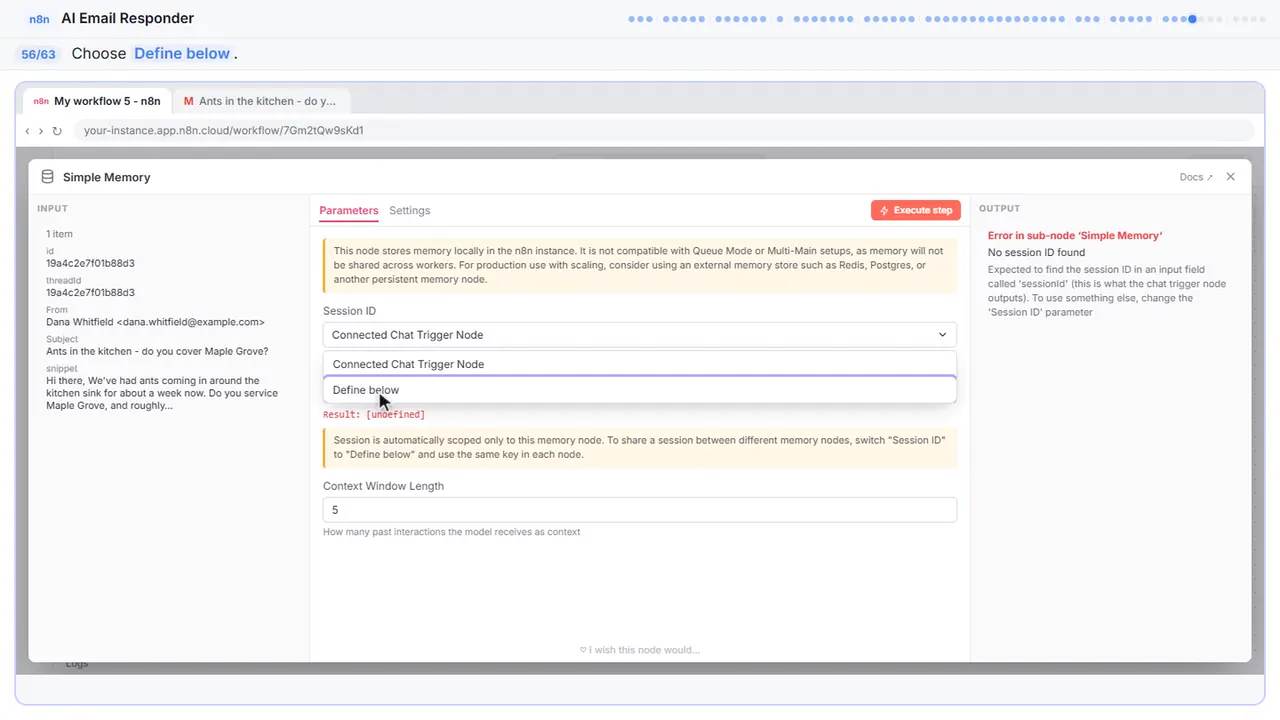Click the I wish this node would link
Image resolution: width=1280 pixels, height=720 pixels.
pyautogui.click(x=640, y=650)
